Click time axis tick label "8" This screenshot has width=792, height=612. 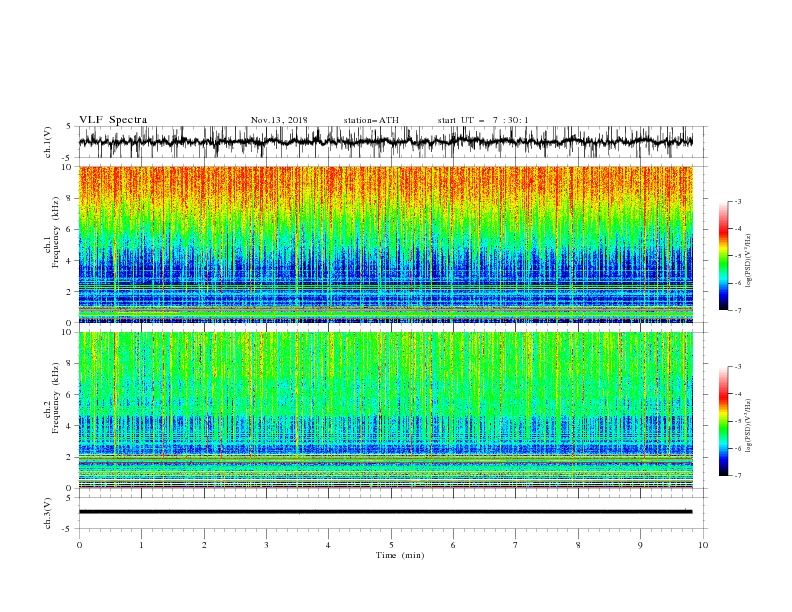(x=578, y=545)
